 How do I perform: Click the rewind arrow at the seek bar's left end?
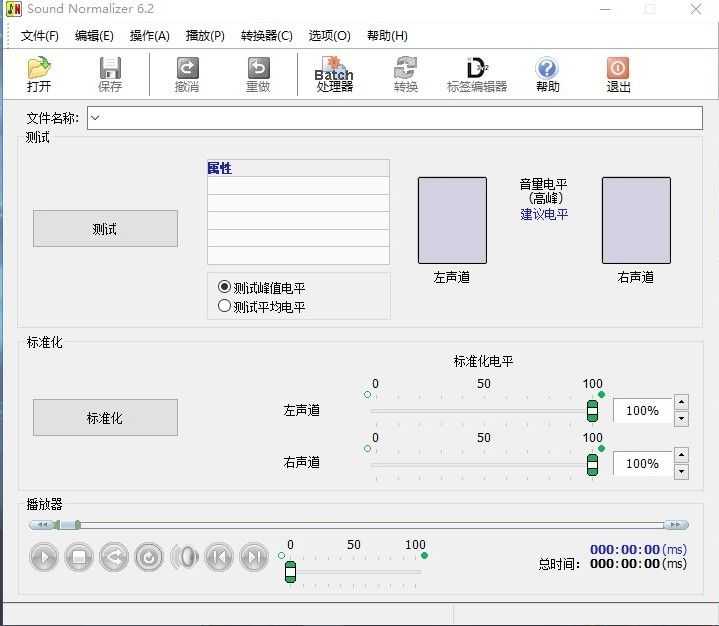(x=42, y=525)
